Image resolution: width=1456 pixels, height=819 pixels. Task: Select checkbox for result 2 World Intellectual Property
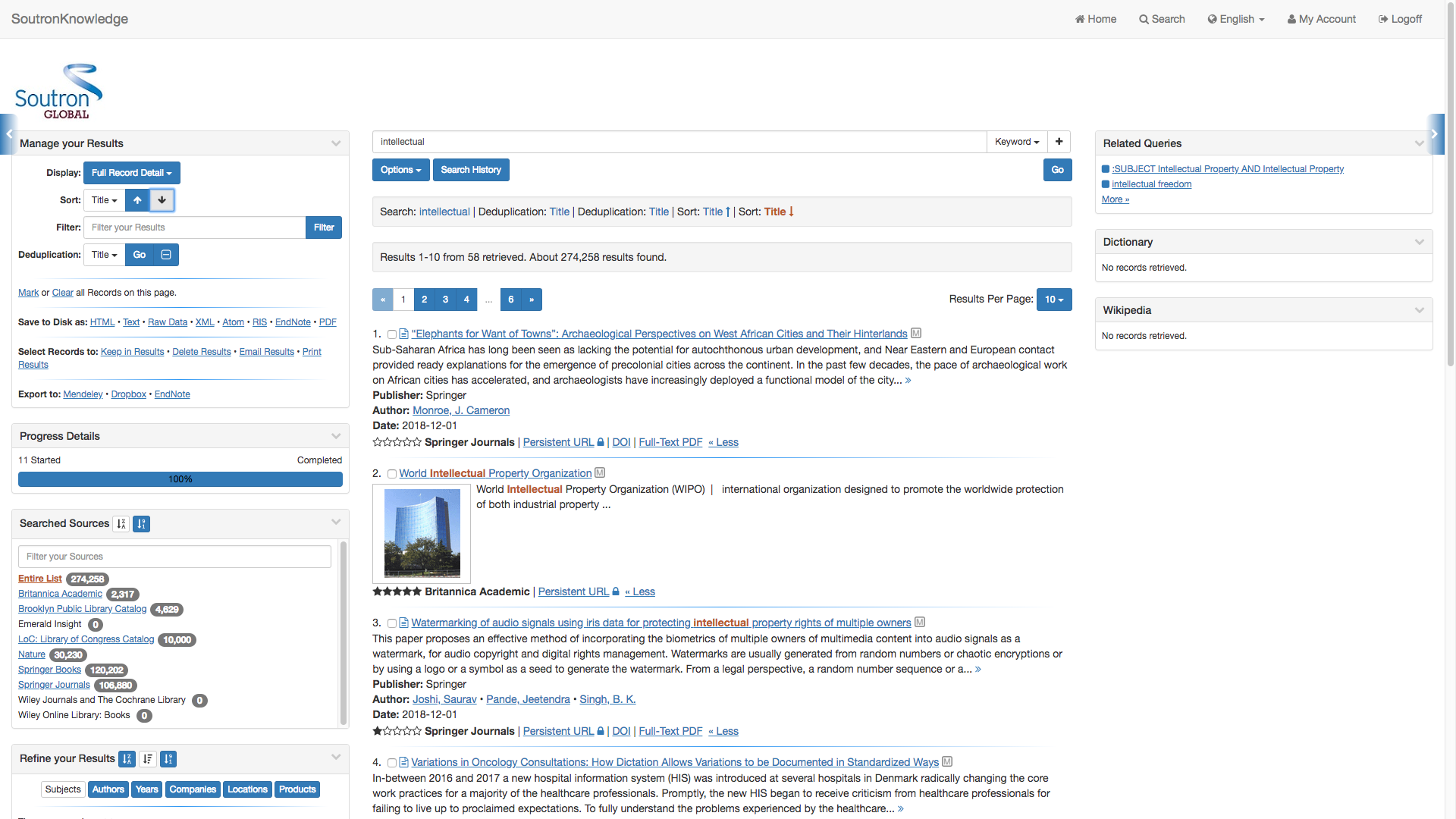point(392,474)
